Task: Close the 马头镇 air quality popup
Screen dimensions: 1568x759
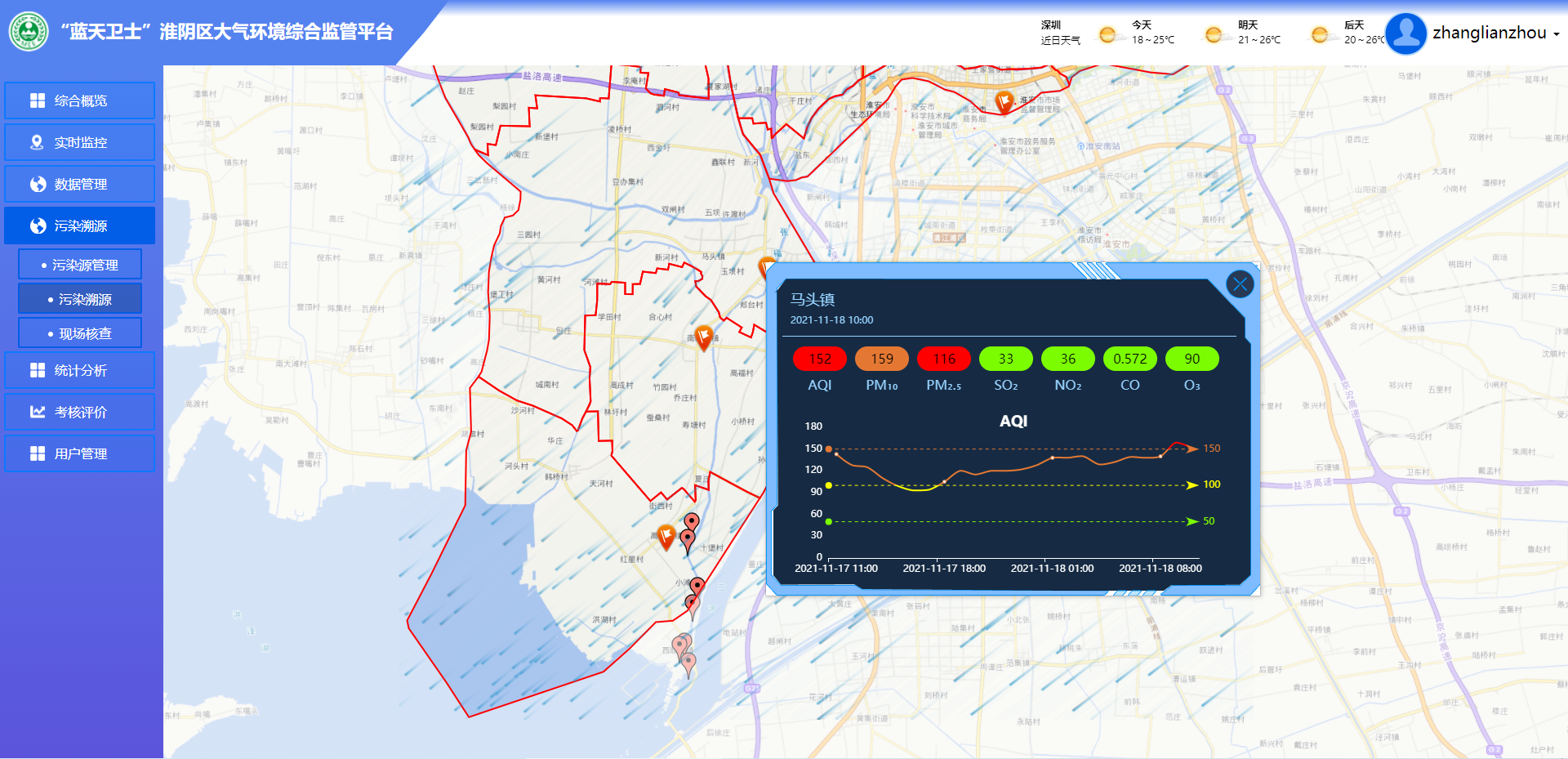Action: (1240, 284)
